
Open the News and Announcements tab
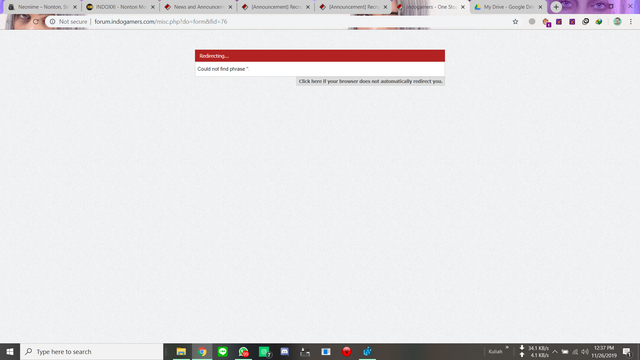[x=198, y=7]
